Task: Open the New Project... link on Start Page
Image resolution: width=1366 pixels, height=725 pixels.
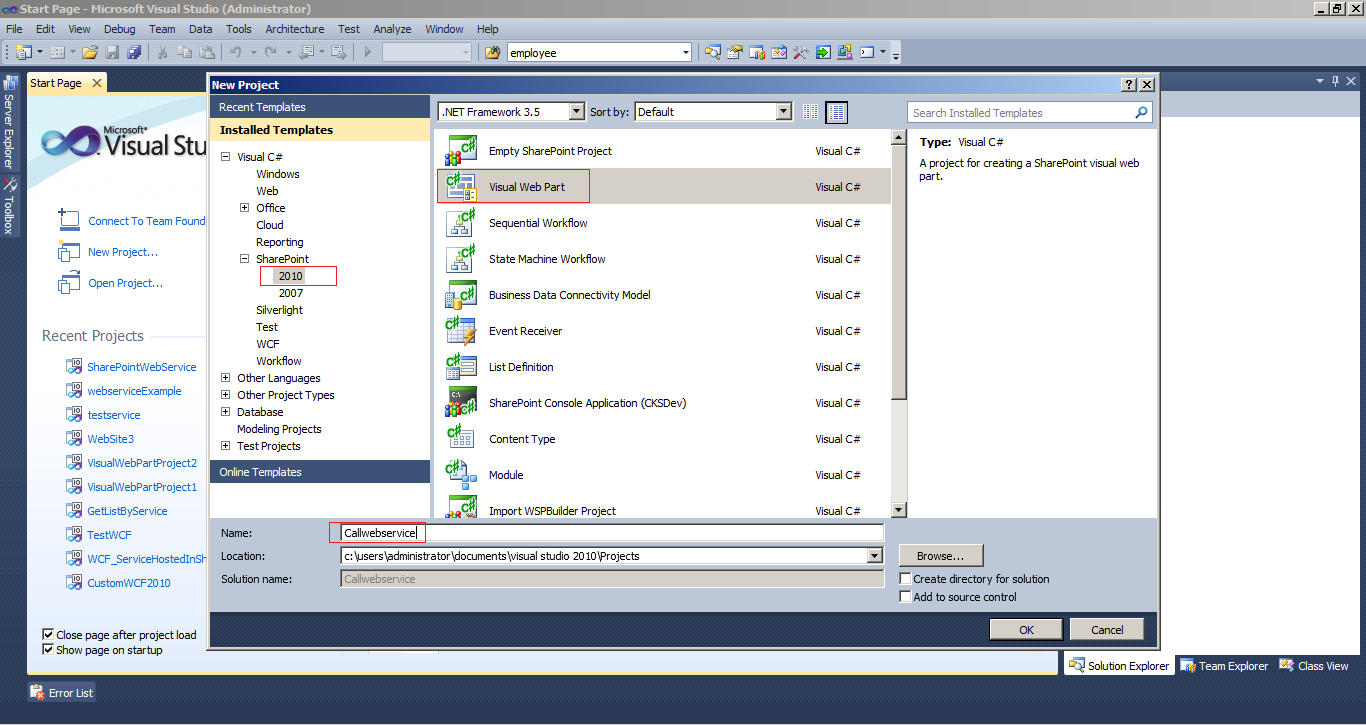Action: point(123,252)
